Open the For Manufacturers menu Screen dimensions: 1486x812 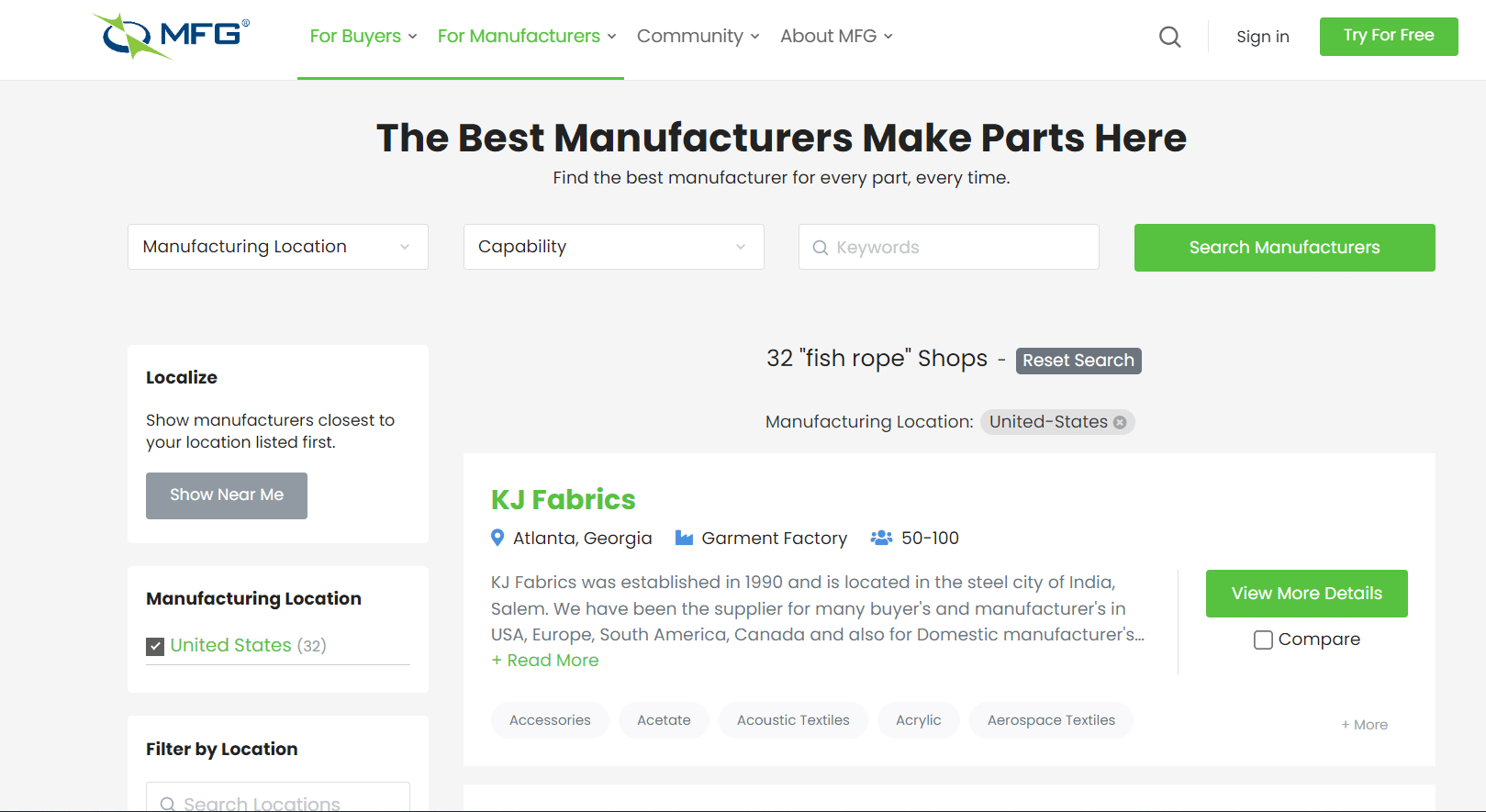pos(527,36)
